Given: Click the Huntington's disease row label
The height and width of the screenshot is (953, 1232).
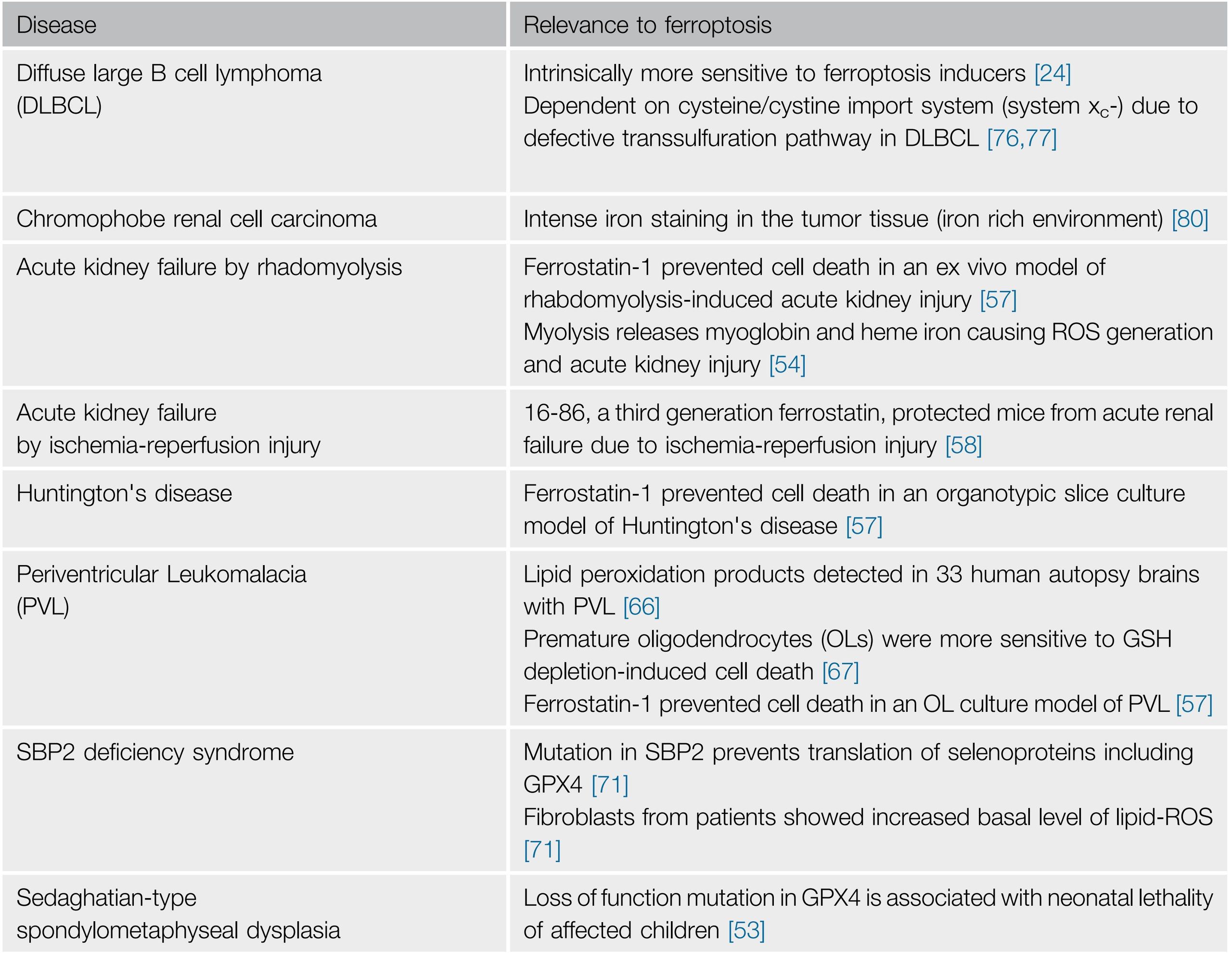Looking at the screenshot, I should 124,494.
